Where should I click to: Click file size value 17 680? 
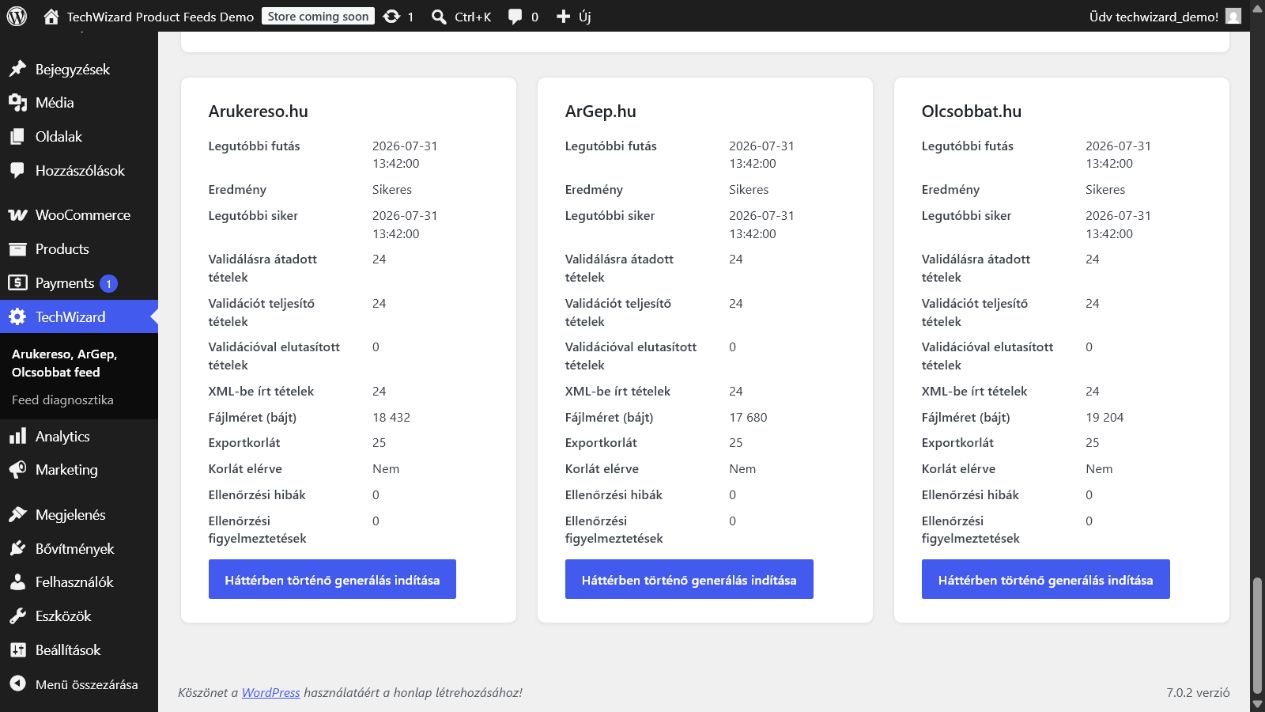tap(748, 417)
